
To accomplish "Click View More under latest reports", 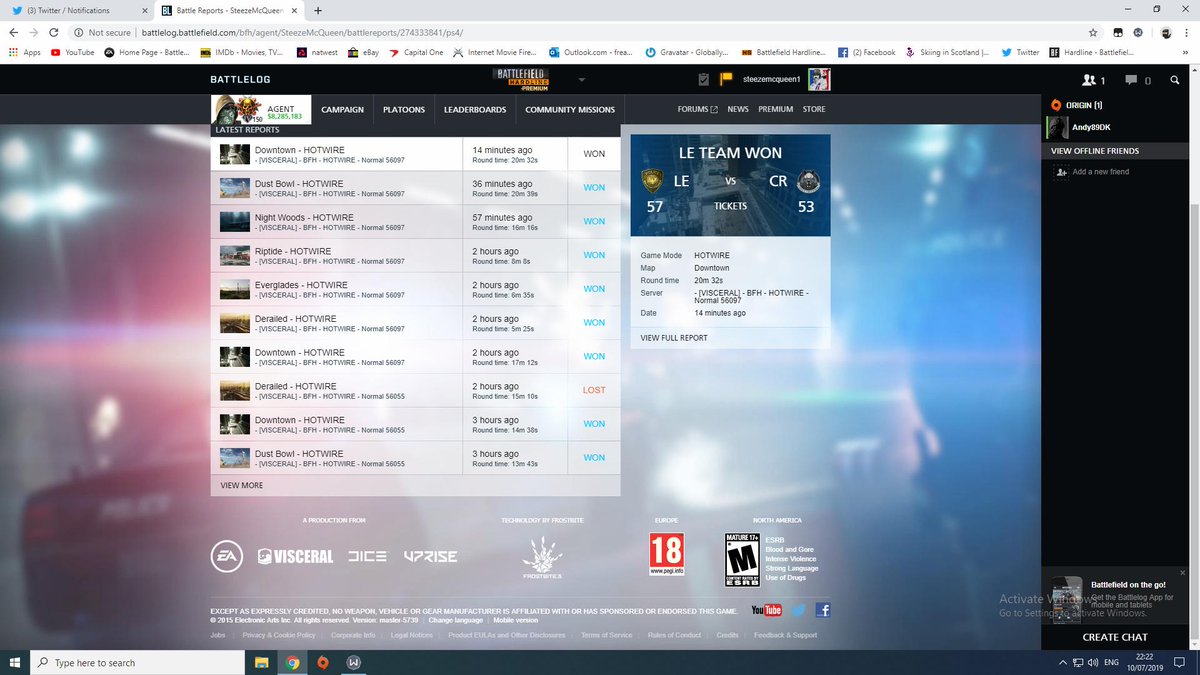I will pyautogui.click(x=242, y=485).
